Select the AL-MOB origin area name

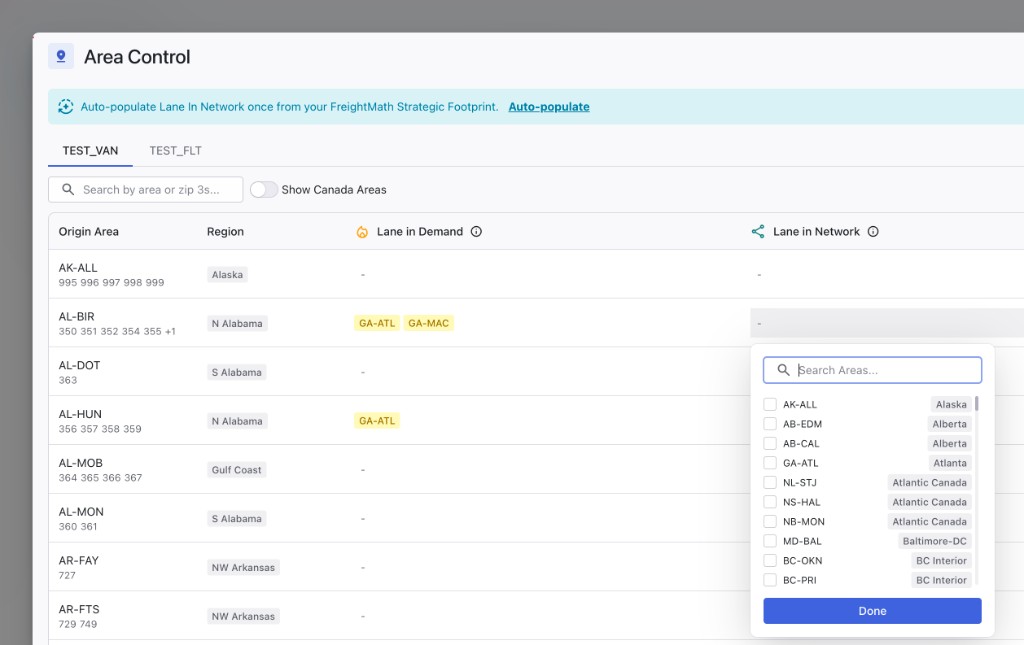pos(80,464)
